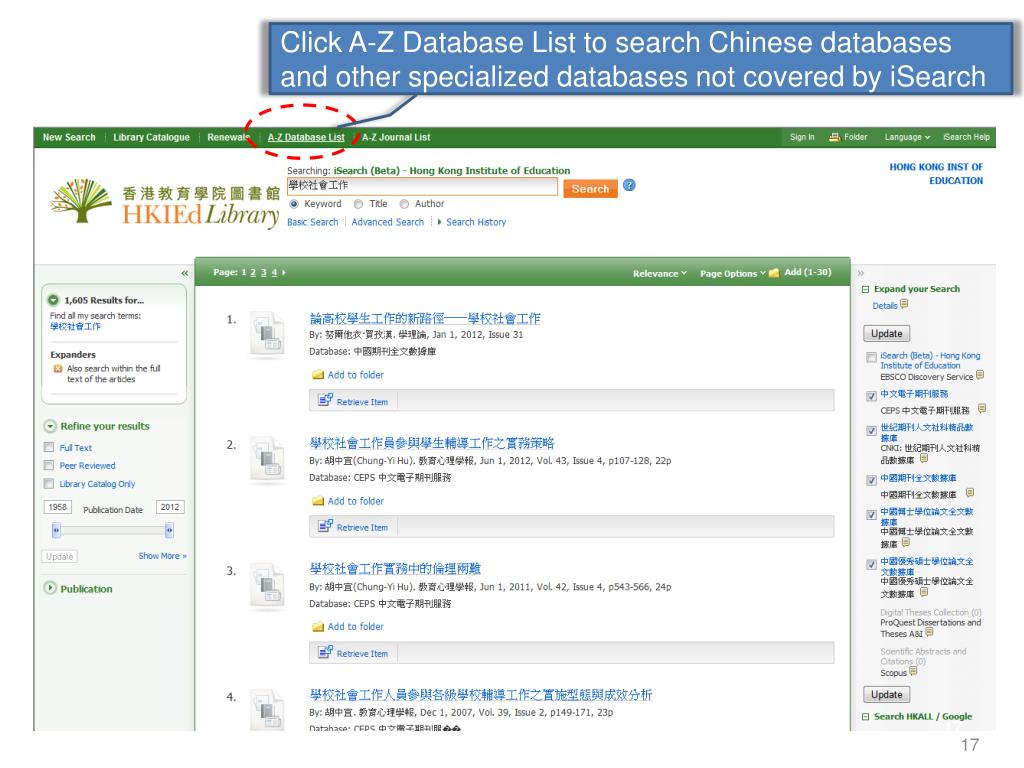Uncheck the 中文電子期刊服務 database checkbox
1024x768 pixels.
click(871, 396)
